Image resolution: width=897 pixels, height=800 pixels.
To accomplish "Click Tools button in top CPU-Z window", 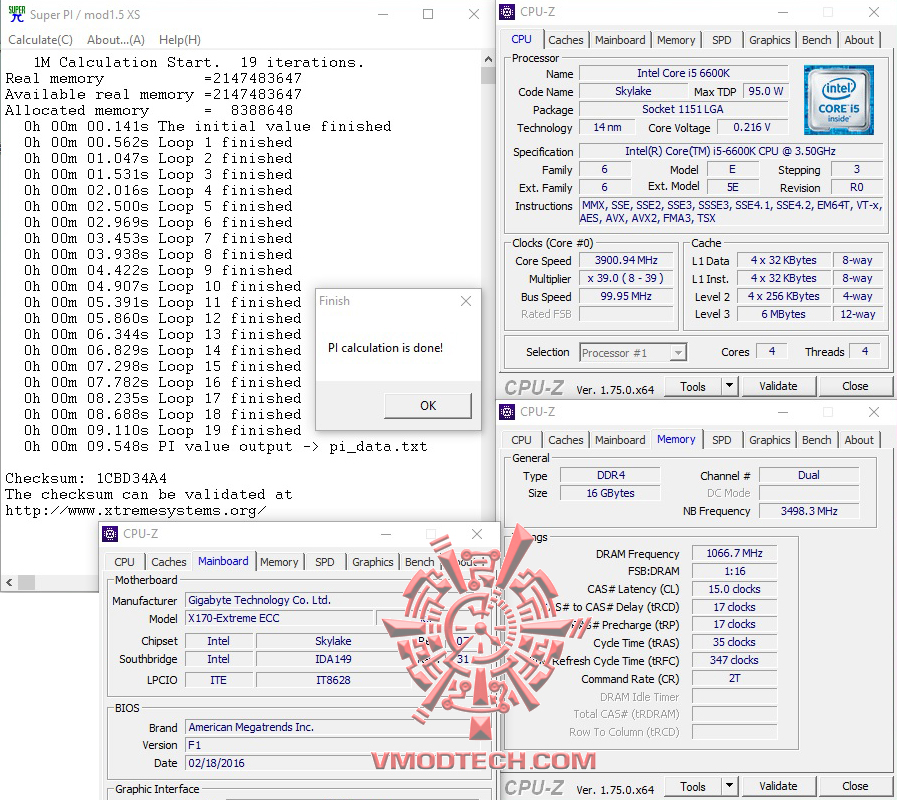I will [692, 387].
